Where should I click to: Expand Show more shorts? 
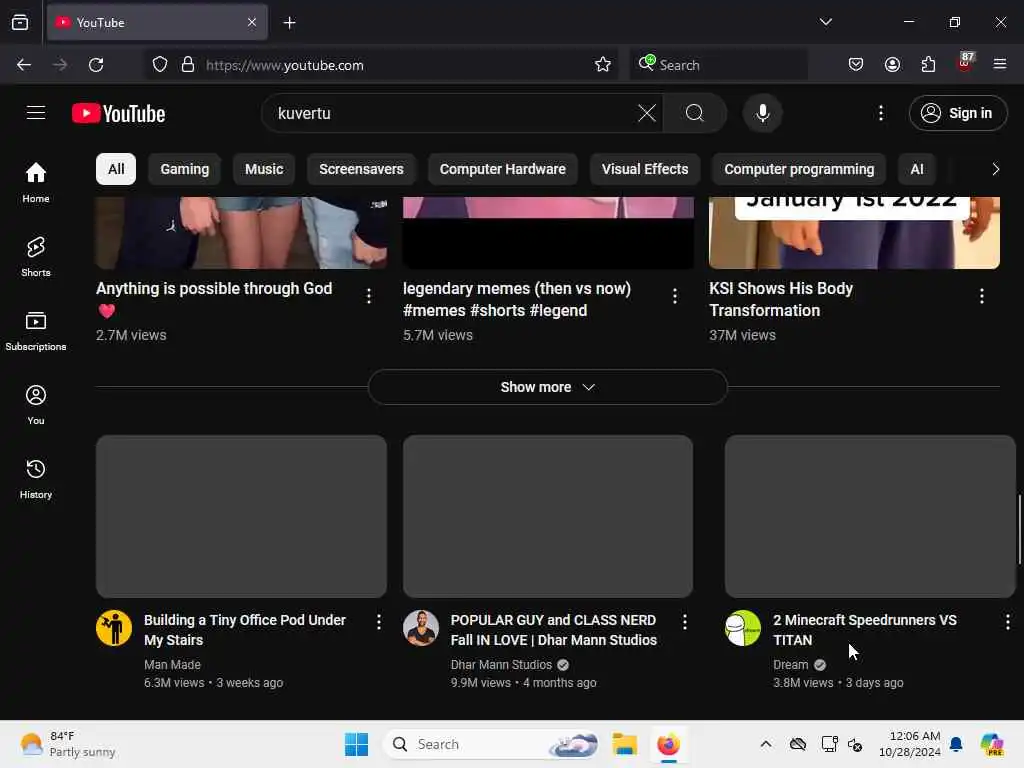pyautogui.click(x=547, y=387)
